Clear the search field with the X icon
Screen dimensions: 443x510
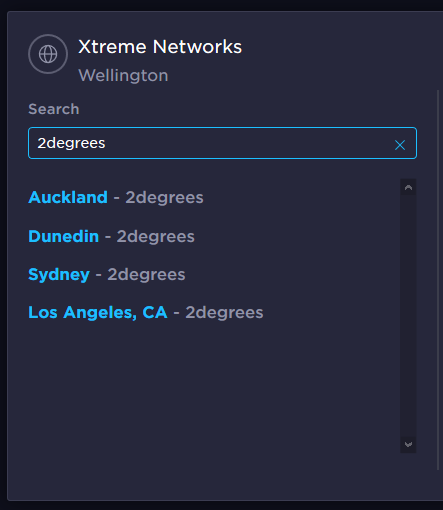(400, 145)
